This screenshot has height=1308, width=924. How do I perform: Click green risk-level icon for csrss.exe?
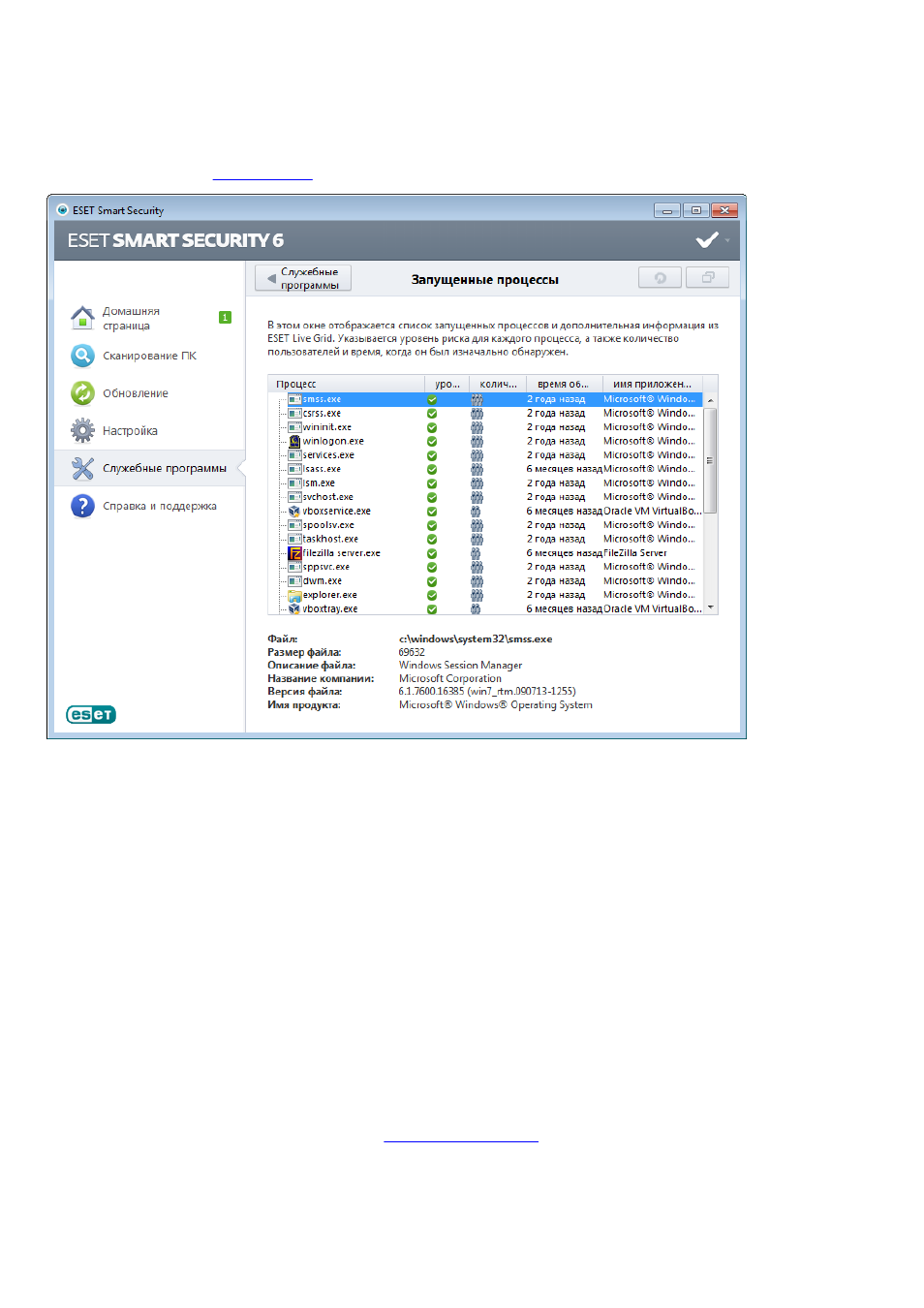[432, 414]
